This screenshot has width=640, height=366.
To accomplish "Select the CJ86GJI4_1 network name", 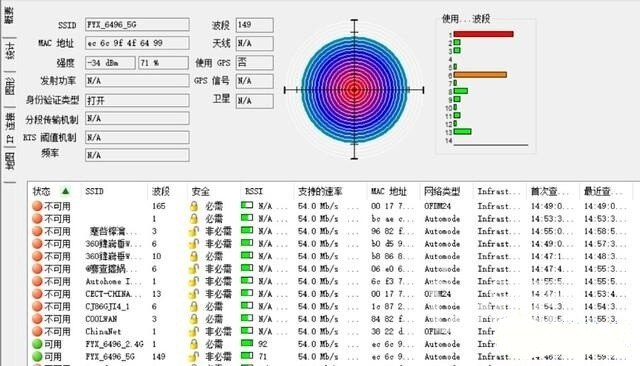I will pos(107,306).
